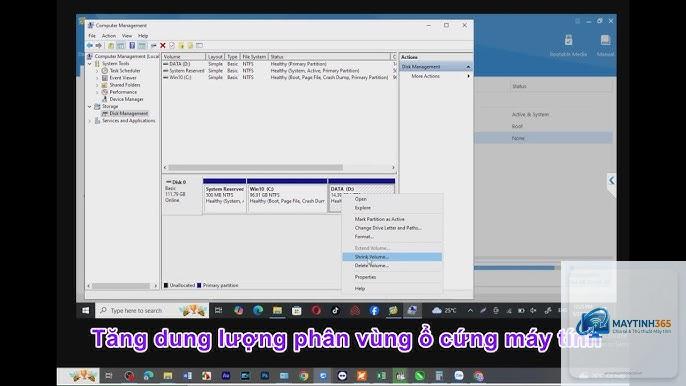This screenshot has width=686, height=386.
Task: Select the Win10 (C:) row in volume list
Action: [279, 77]
